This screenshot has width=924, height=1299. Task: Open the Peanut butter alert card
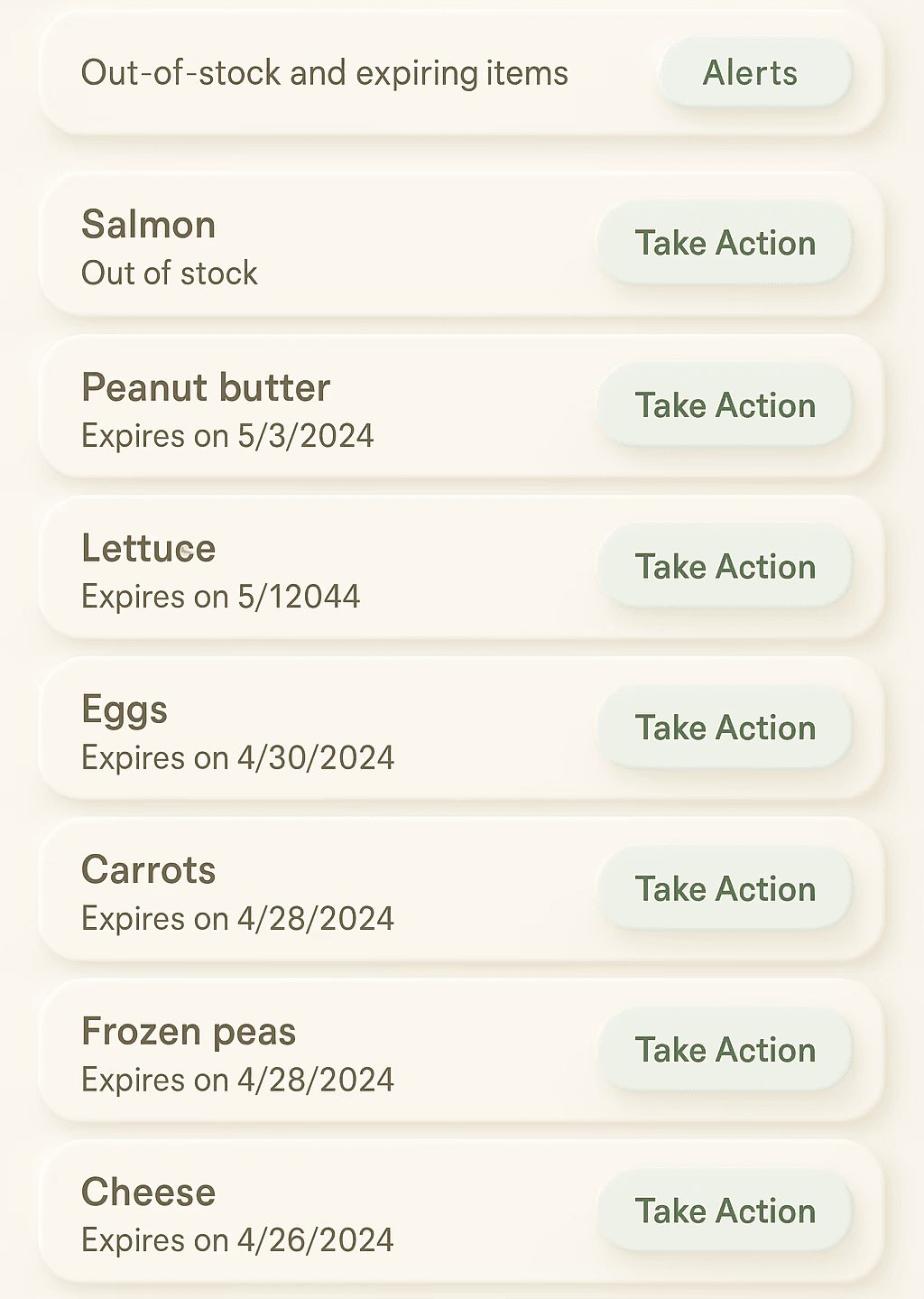pos(461,406)
